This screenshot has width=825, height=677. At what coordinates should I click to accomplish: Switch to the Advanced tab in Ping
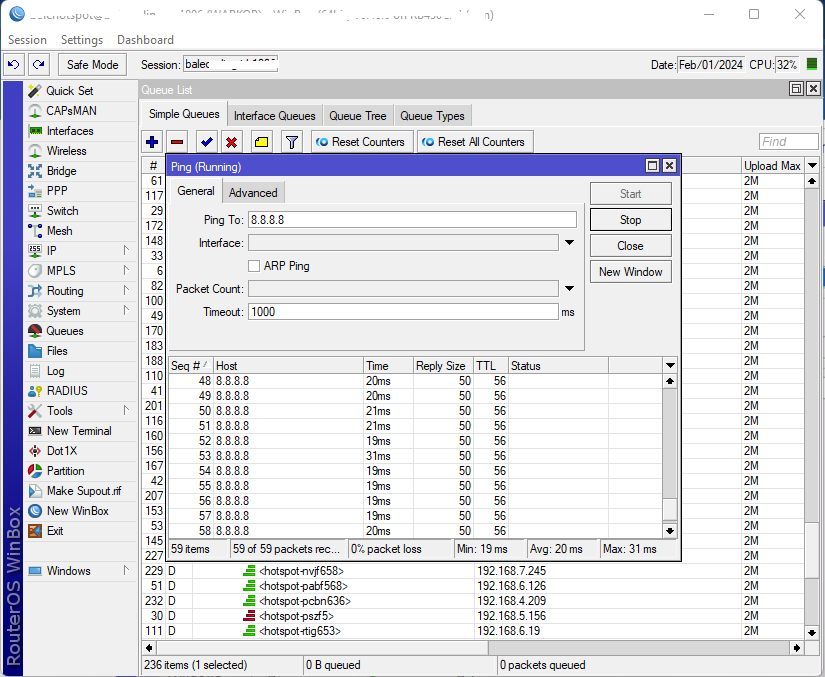[253, 193]
